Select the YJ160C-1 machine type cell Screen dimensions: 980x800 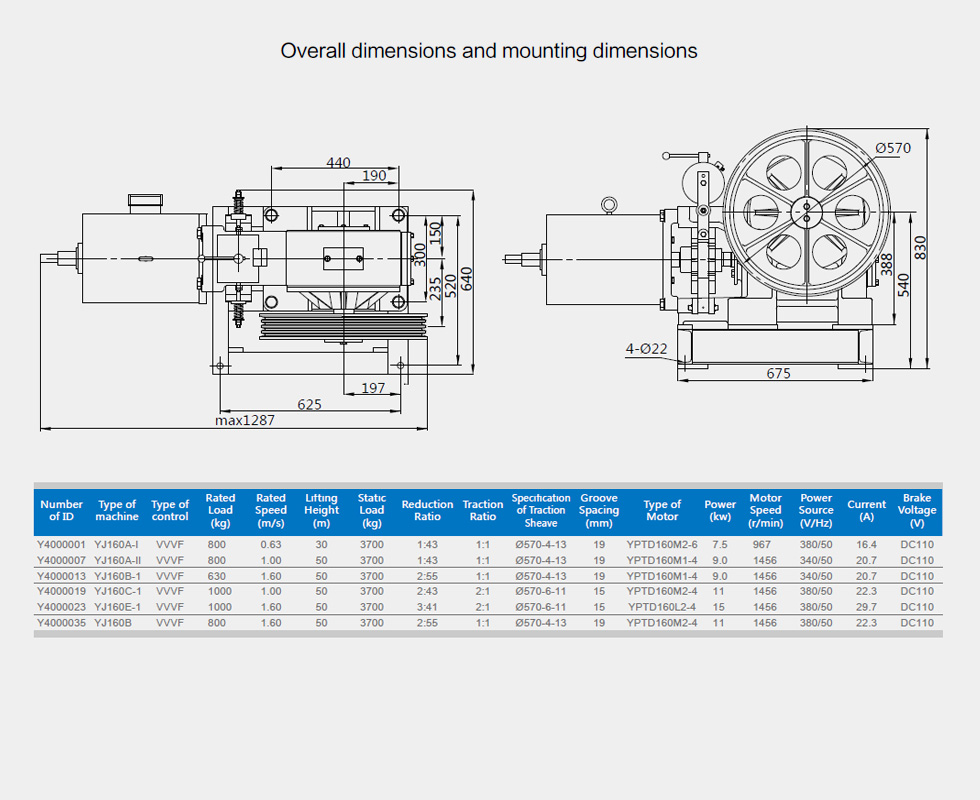(x=117, y=591)
